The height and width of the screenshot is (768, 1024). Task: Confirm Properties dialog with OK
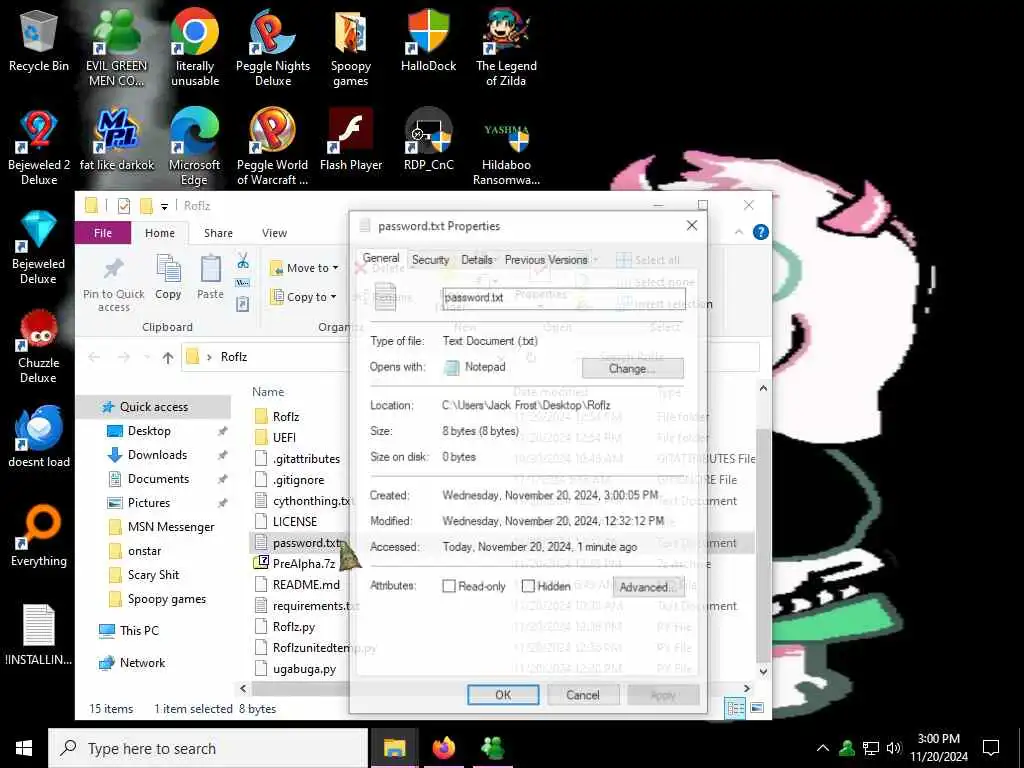tap(503, 695)
